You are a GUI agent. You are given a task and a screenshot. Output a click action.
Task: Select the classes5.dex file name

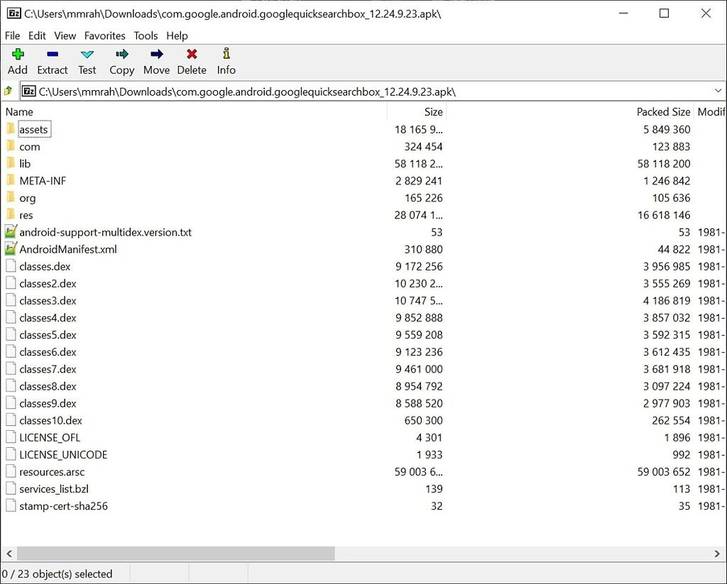48,335
